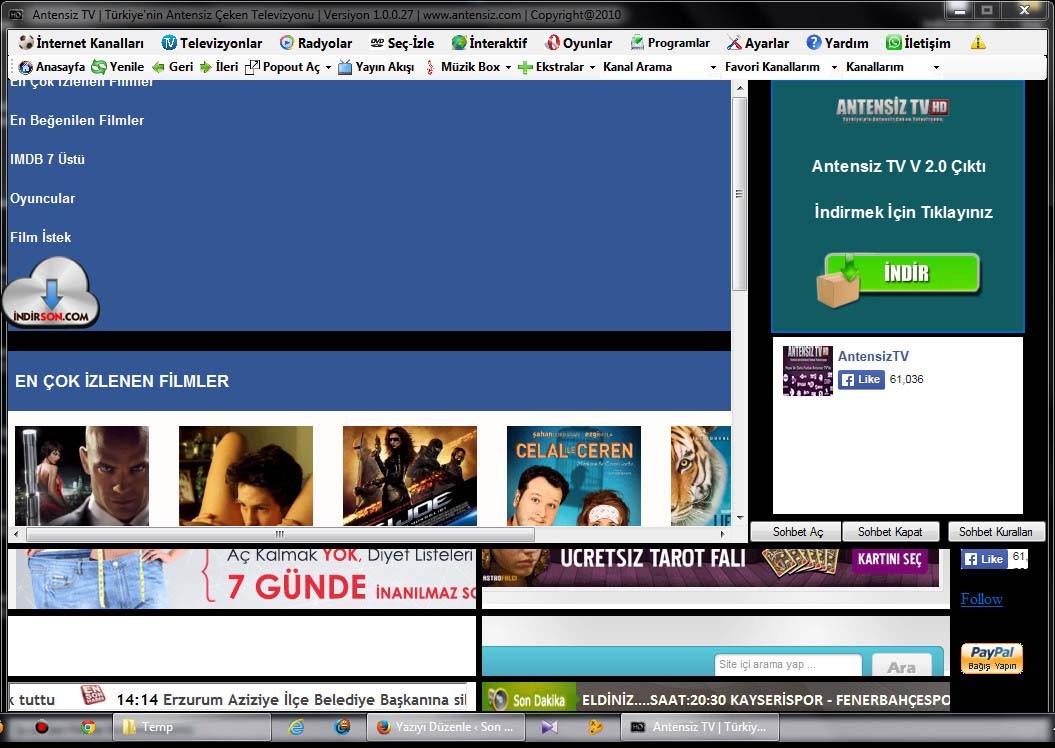Open the bald man movie poster
Viewport: 1055px width, 748px height.
pos(81,476)
